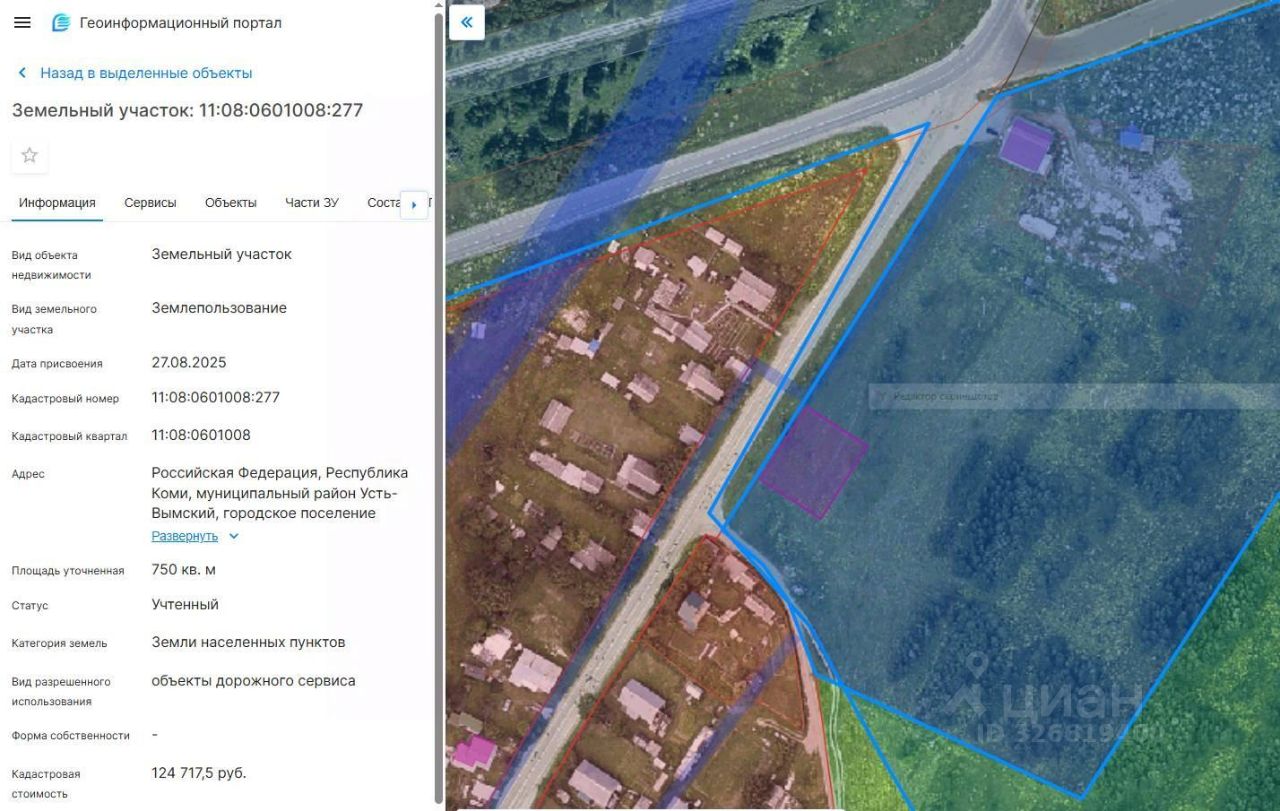The height and width of the screenshot is (811, 1280).
Task: Select the heading Земельный участок: 11:08:0601008:277
Action: tap(188, 110)
